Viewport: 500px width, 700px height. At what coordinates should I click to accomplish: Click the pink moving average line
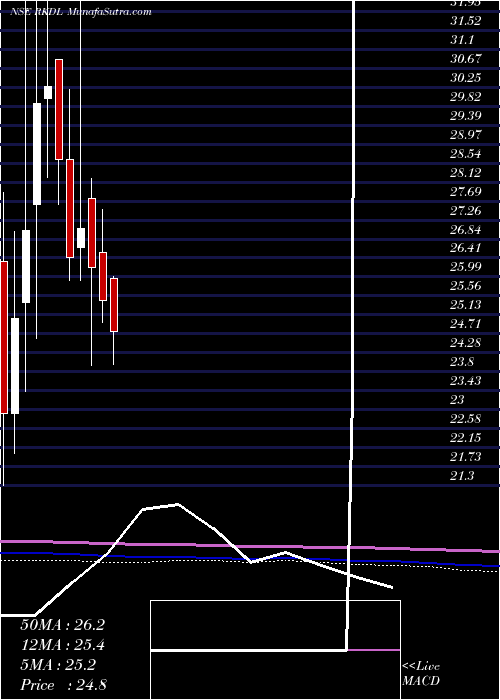click(250, 546)
